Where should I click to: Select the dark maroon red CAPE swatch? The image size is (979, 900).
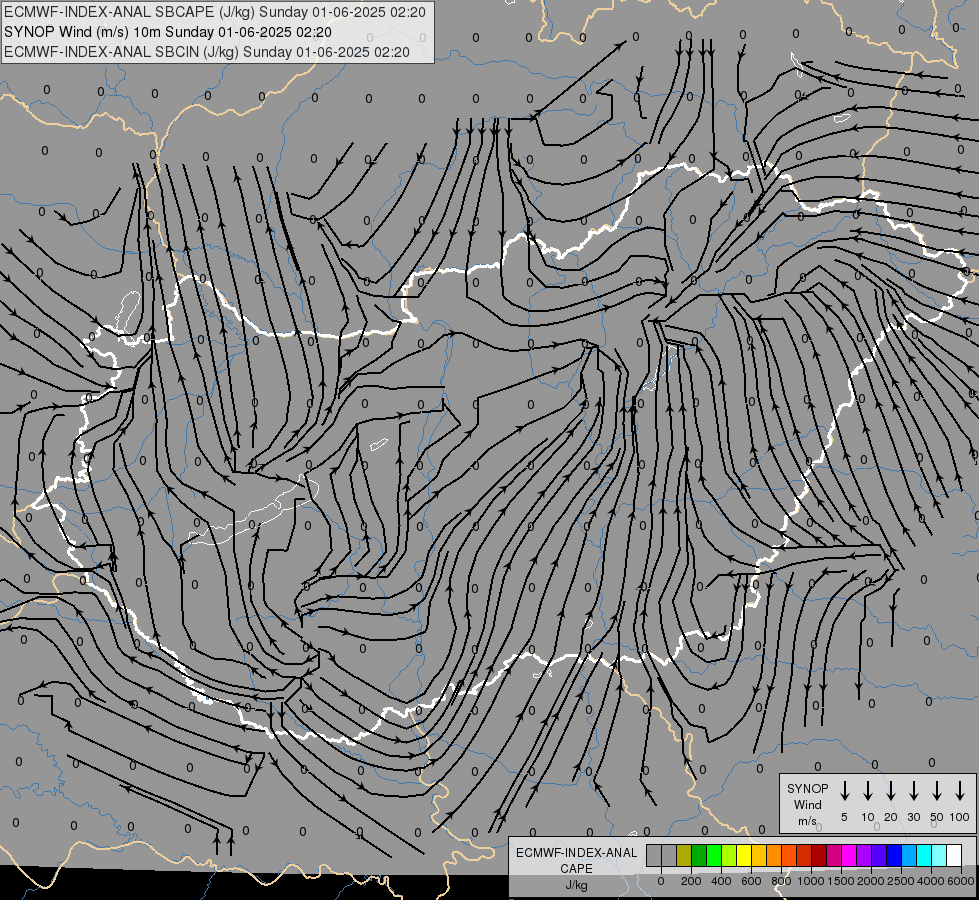click(820, 855)
